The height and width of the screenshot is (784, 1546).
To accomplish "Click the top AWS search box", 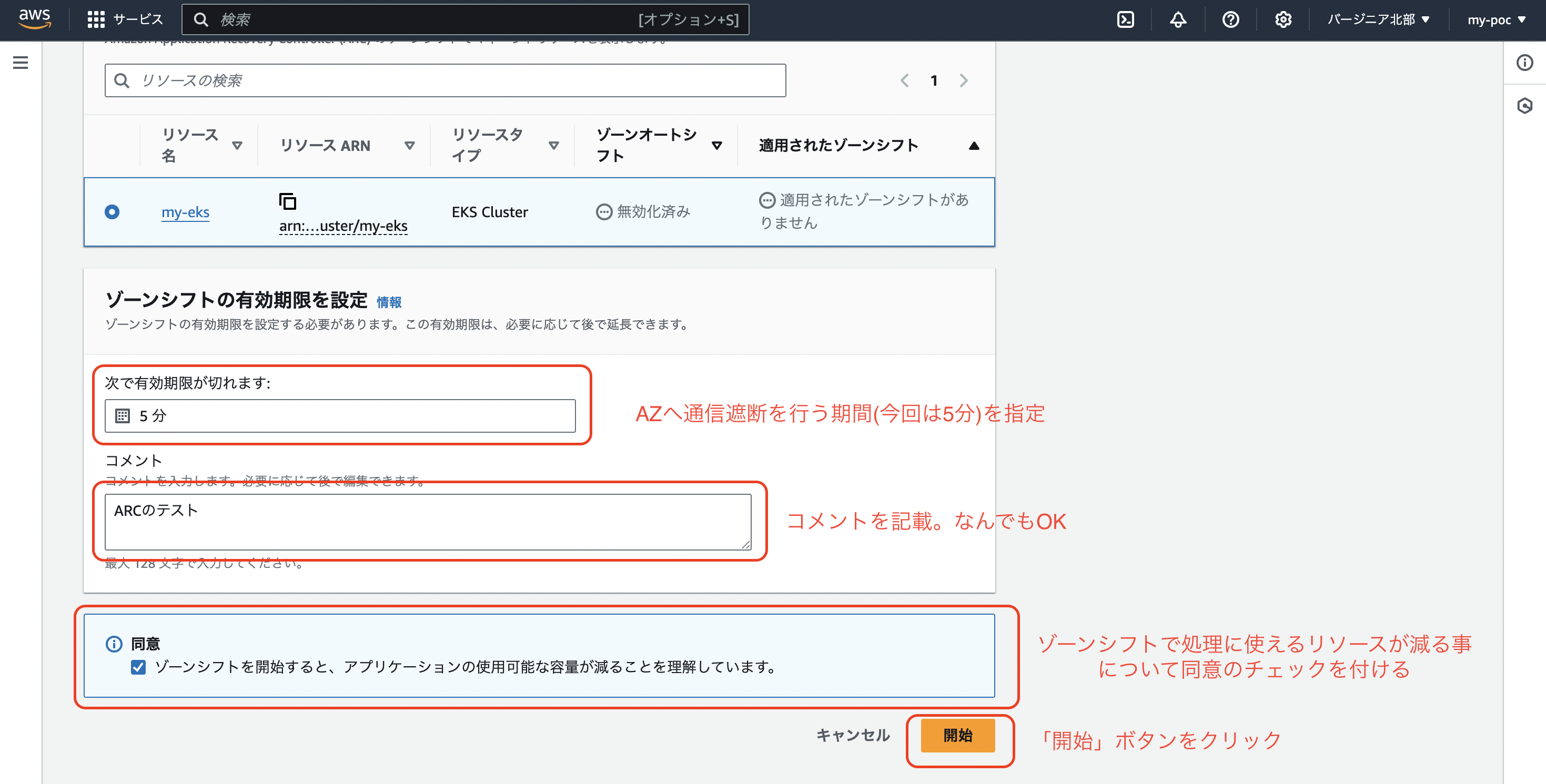I will pyautogui.click(x=465, y=20).
